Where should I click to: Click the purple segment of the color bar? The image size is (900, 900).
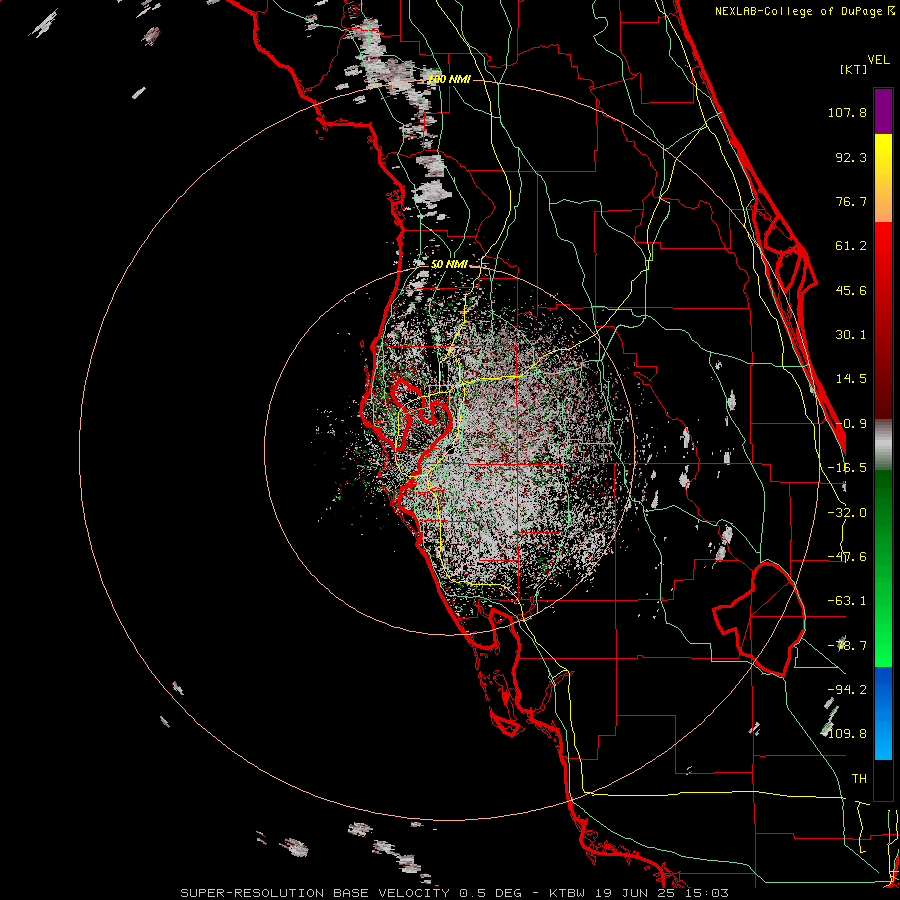(883, 111)
